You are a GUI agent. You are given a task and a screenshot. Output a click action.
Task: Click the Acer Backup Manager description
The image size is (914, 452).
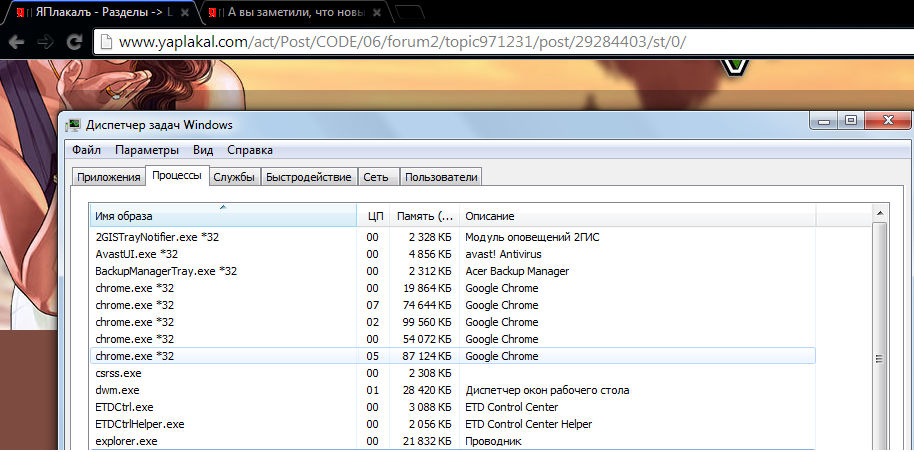coord(517,271)
